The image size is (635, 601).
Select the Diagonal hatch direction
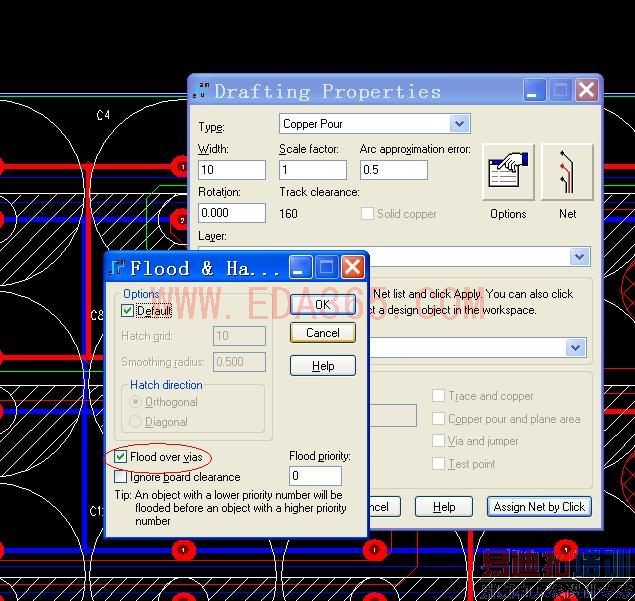[x=135, y=422]
